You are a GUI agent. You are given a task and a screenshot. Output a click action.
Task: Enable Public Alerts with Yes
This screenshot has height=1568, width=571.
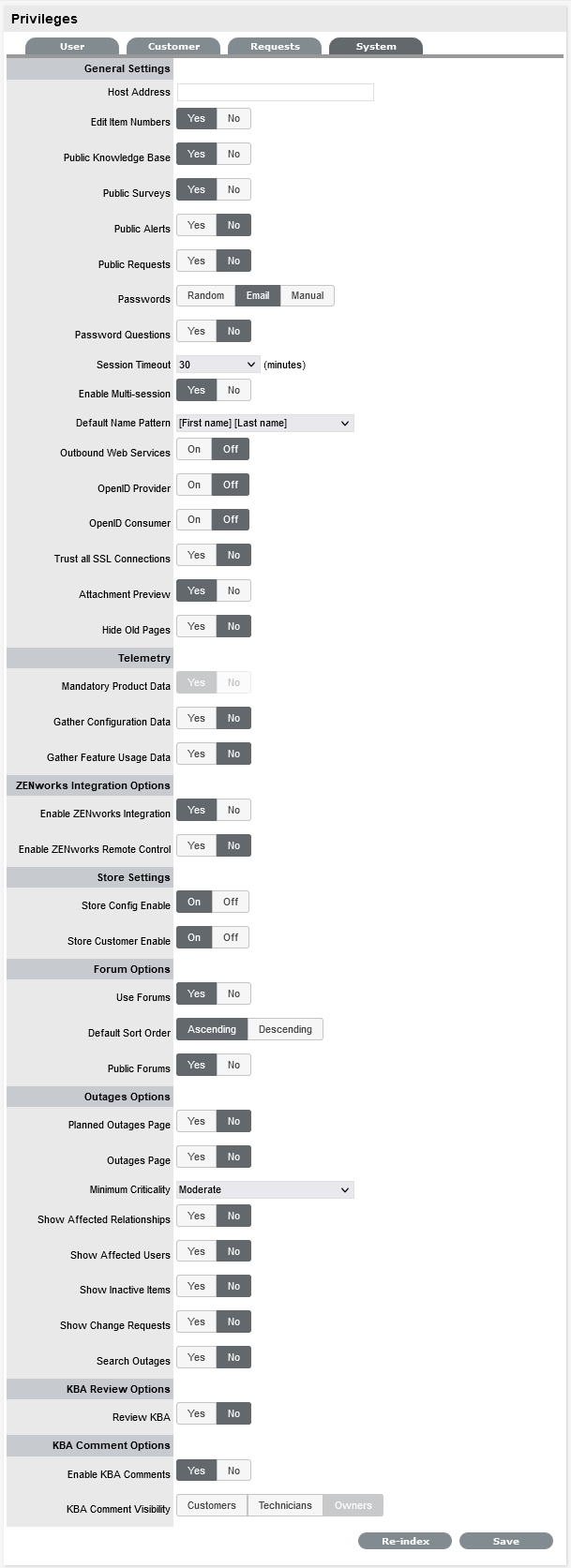click(196, 226)
